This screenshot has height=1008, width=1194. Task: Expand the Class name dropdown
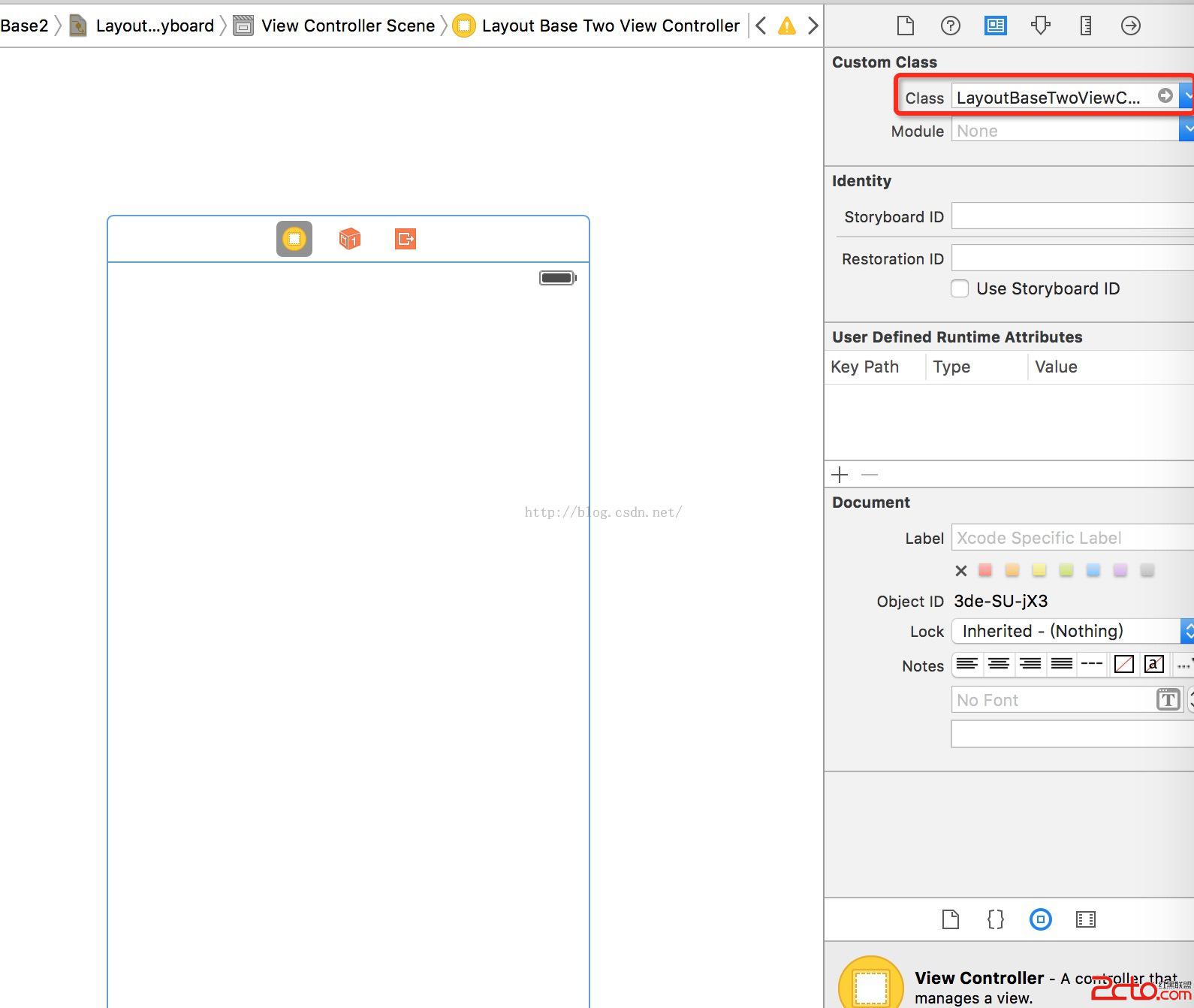[1186, 97]
